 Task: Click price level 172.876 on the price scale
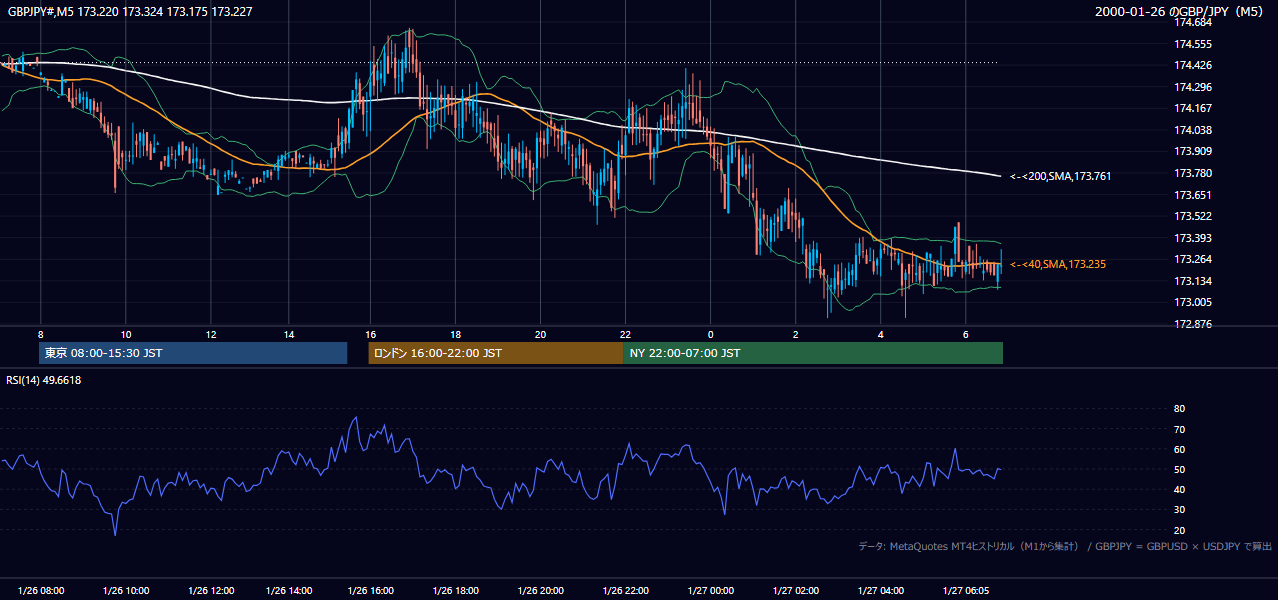(1193, 324)
